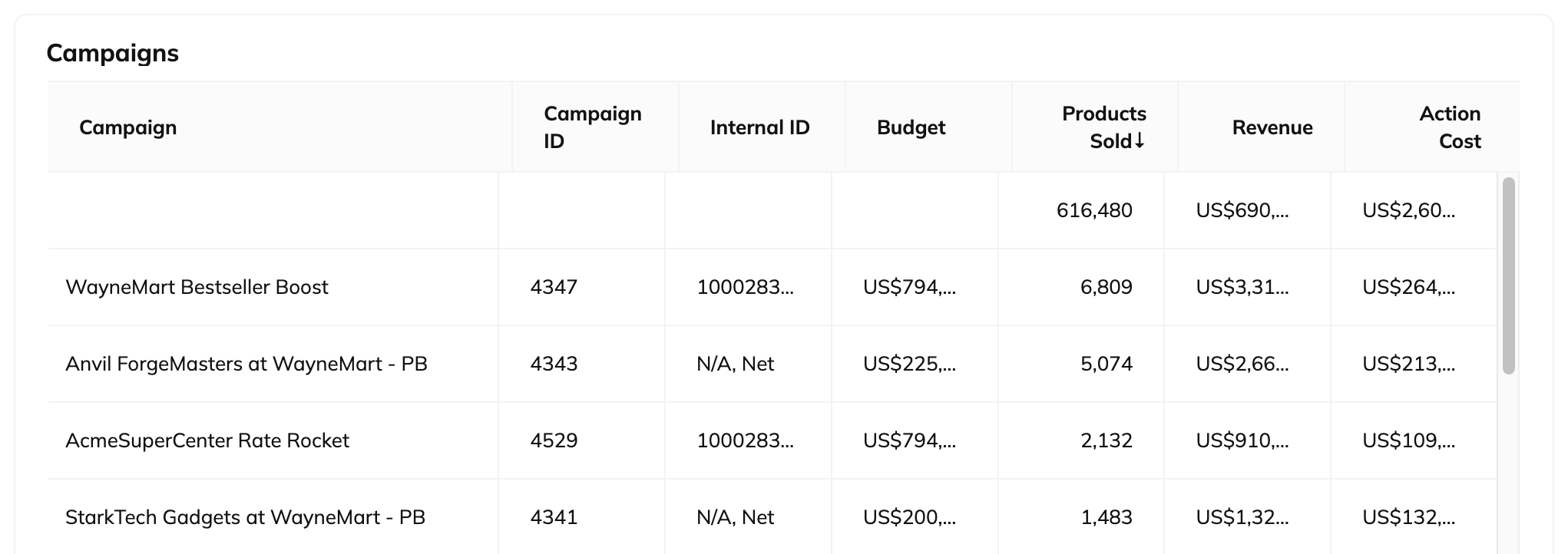Open AcmeSuperCenter Rate Rocket campaign
The height and width of the screenshot is (554, 1568).
click(x=207, y=440)
